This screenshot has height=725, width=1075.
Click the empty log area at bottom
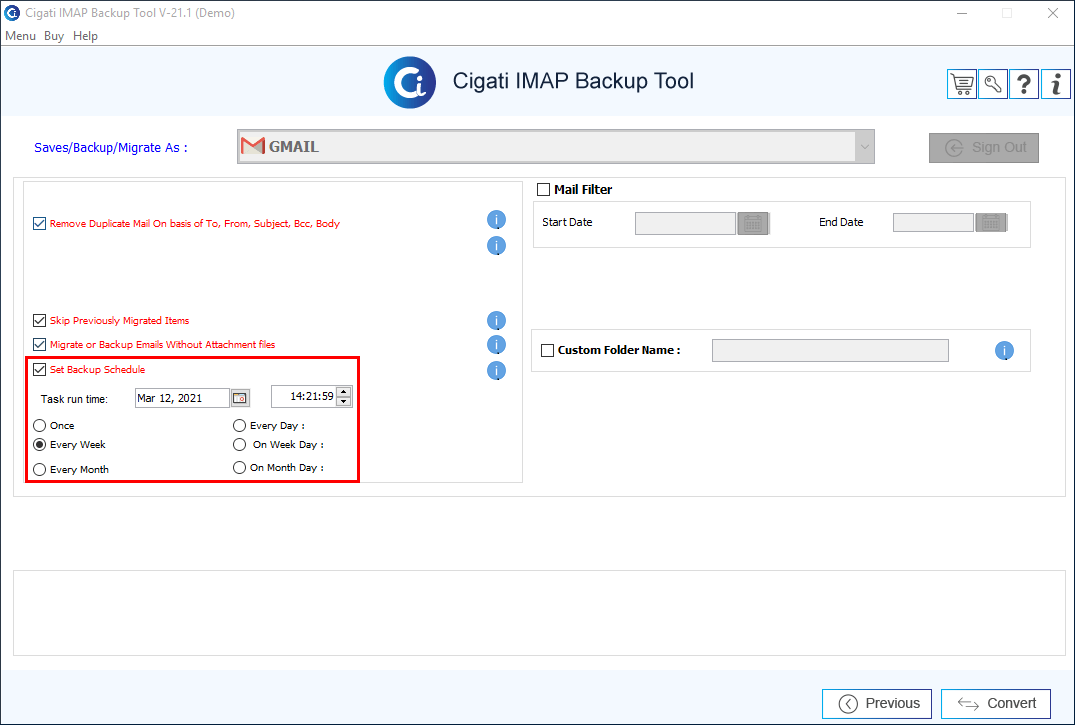[x=539, y=613]
